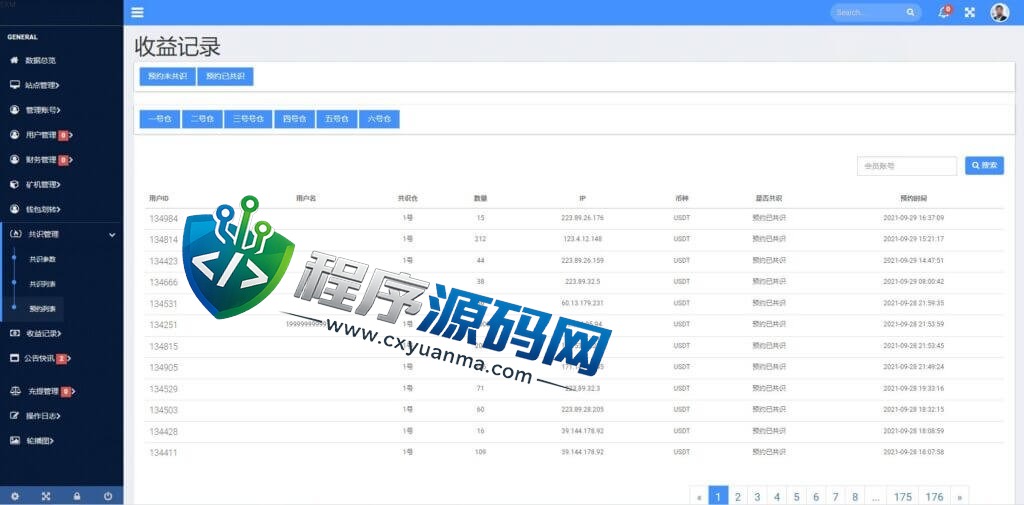
Task: Click the 预约未共识 filter button
Action: 167,76
